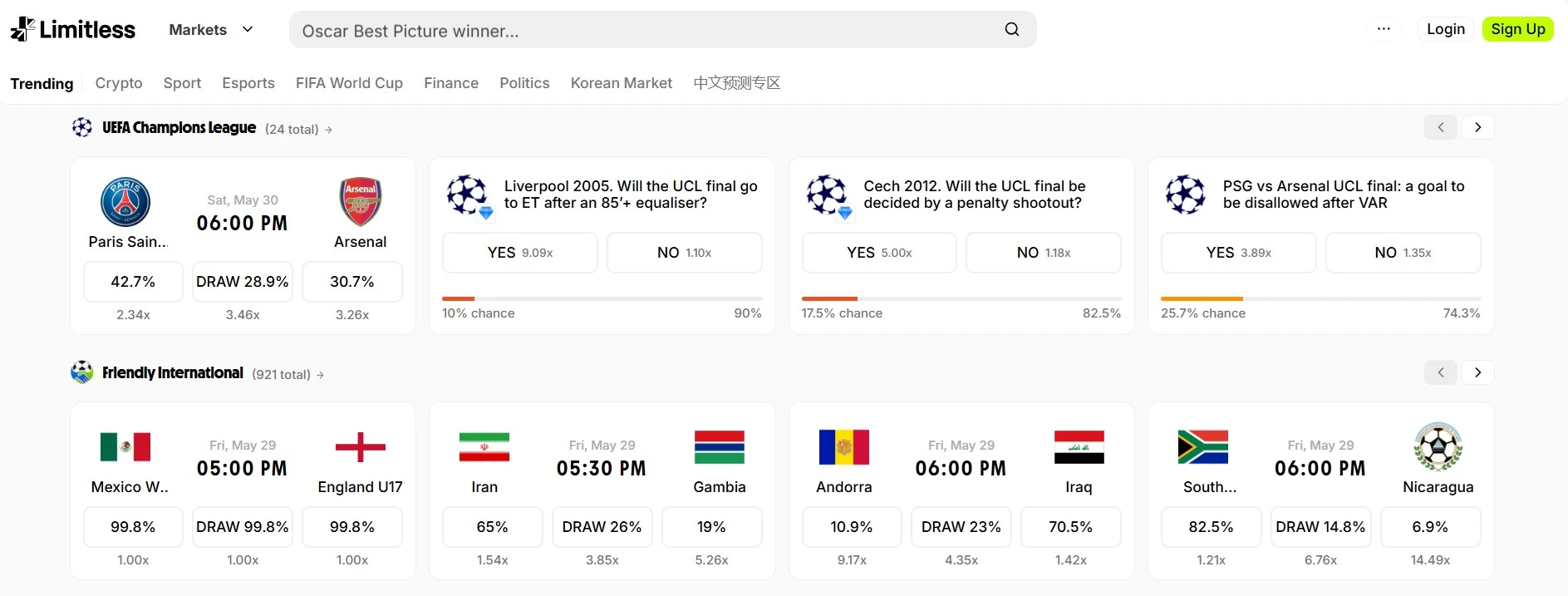Select South Africa win 82.5%

click(1212, 527)
